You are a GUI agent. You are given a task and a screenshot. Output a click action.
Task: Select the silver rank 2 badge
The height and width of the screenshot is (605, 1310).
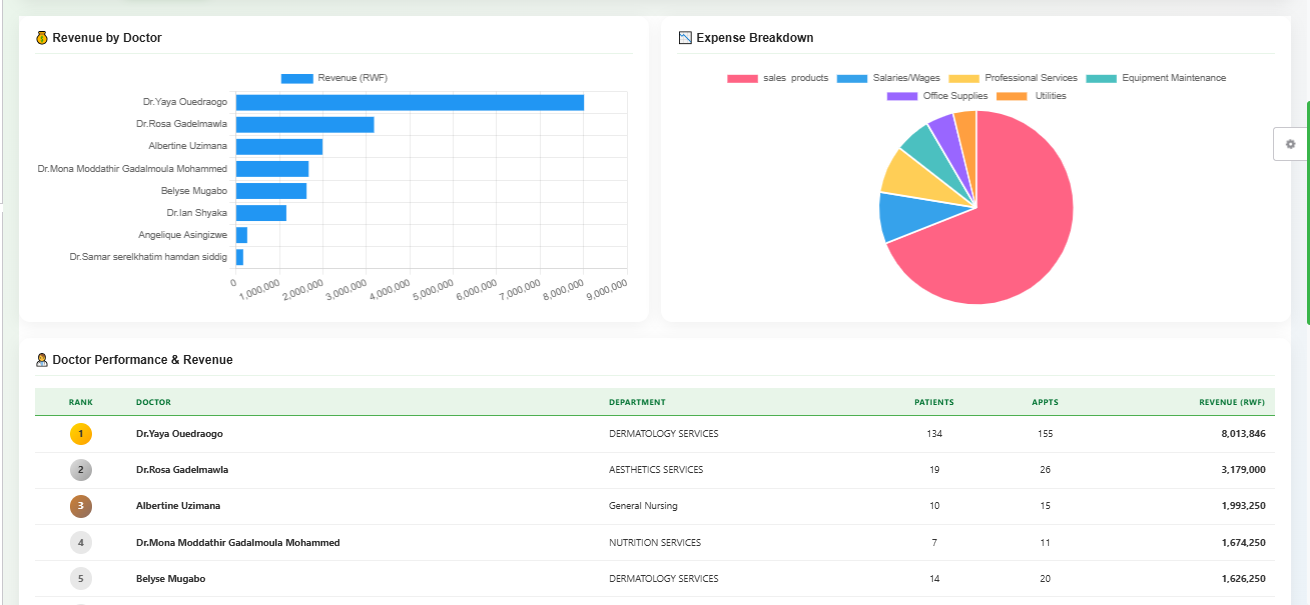[81, 470]
